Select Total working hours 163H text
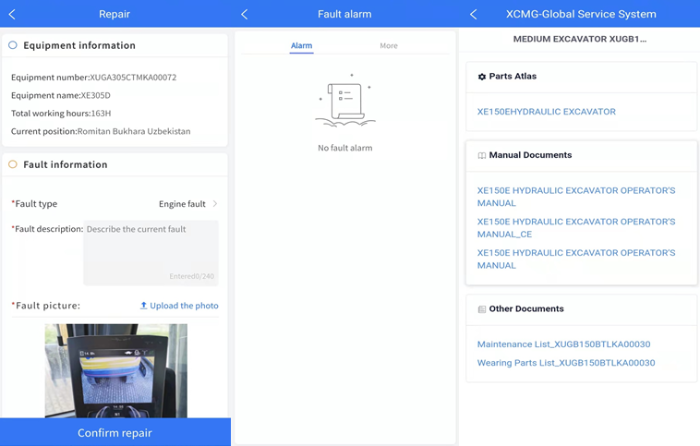This screenshot has width=700, height=446. [x=61, y=113]
